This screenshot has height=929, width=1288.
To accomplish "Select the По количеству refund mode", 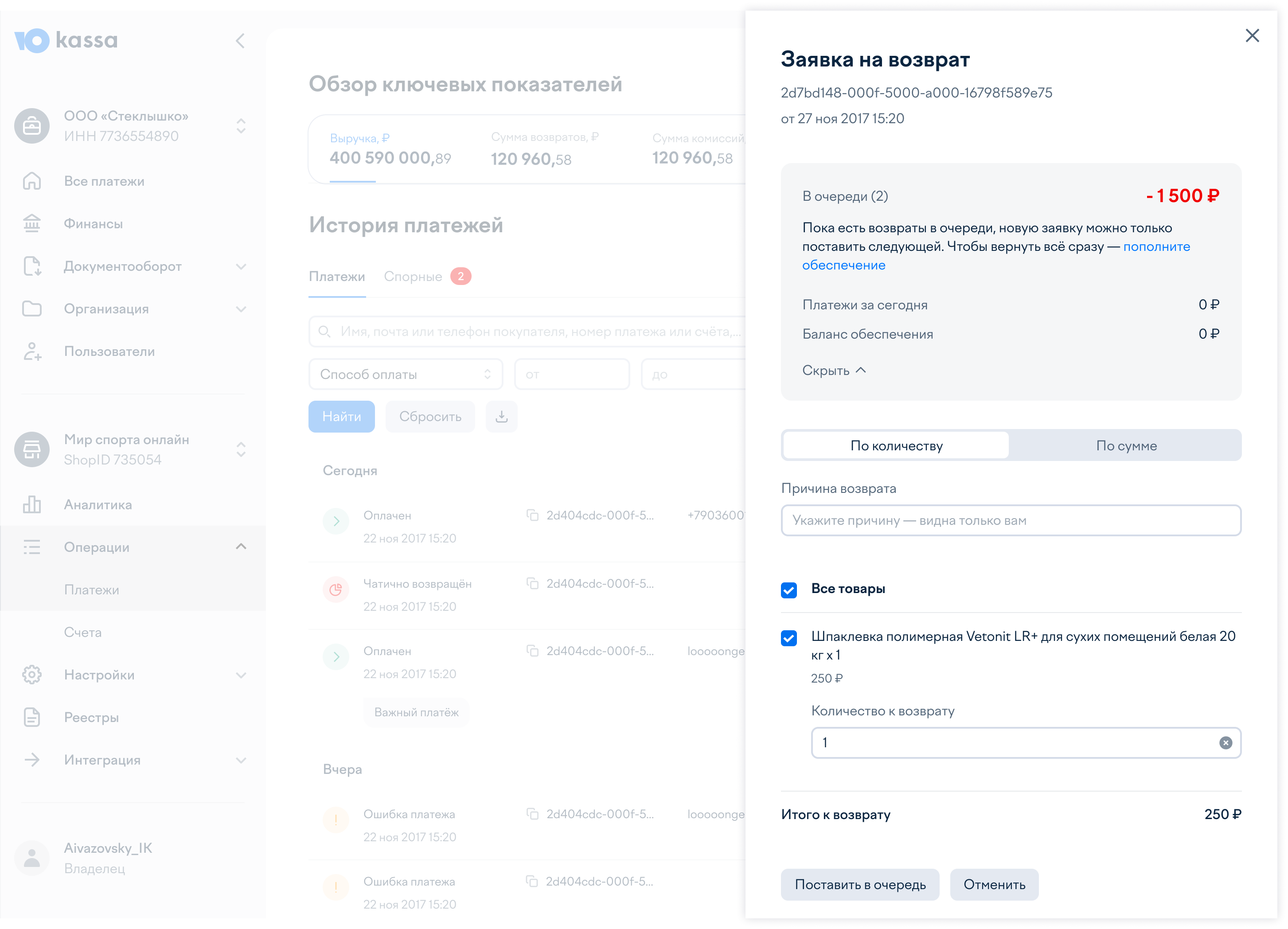I will pos(896,446).
